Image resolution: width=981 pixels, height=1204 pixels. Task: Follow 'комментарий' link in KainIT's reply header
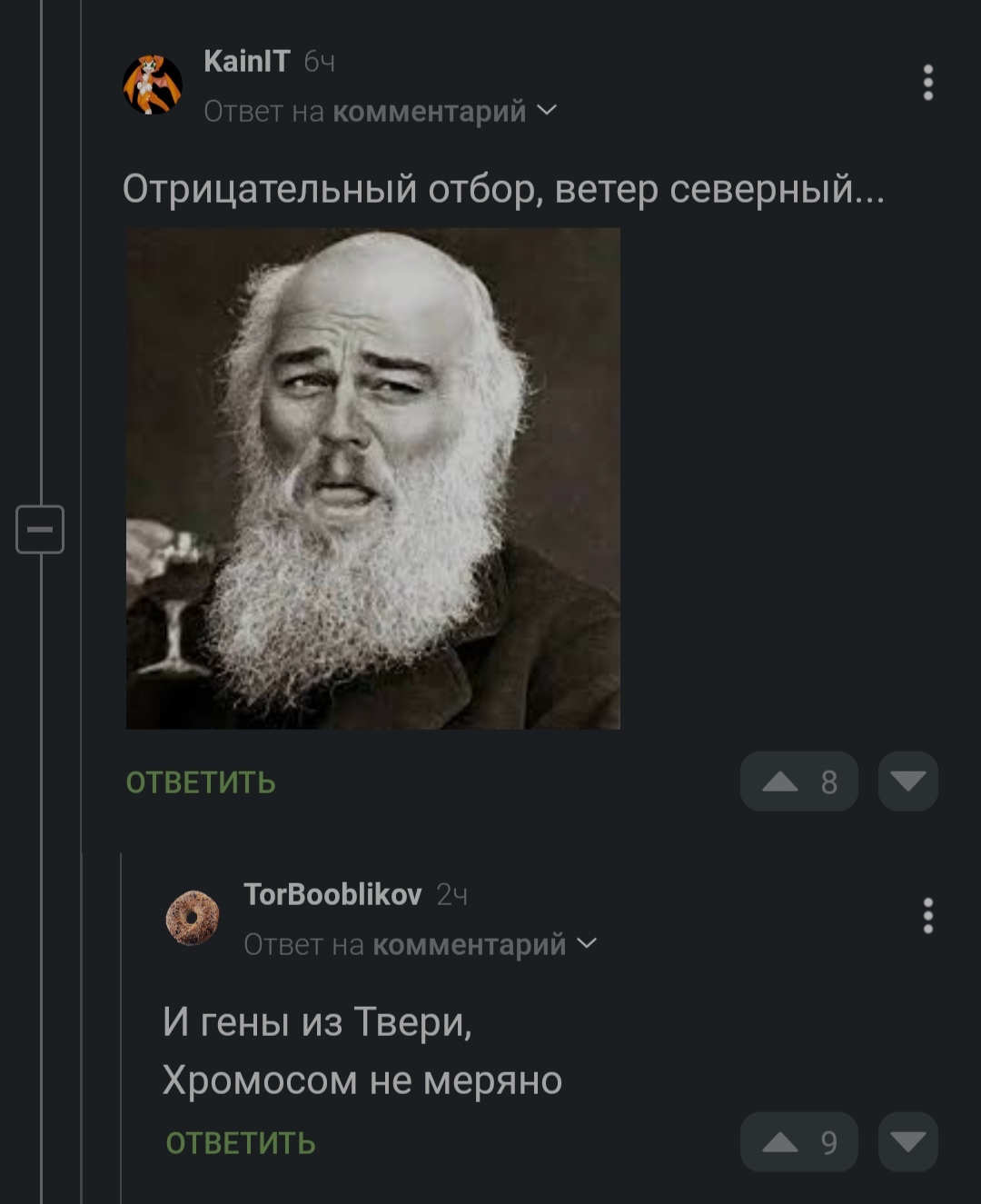[430, 111]
